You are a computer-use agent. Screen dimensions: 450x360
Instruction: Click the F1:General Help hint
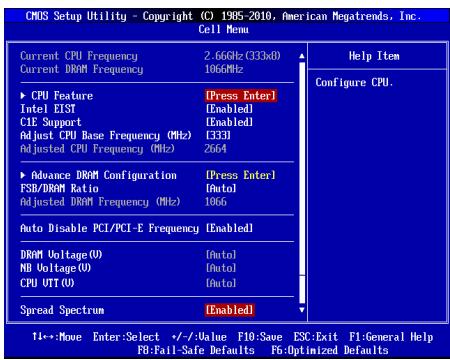391,337
